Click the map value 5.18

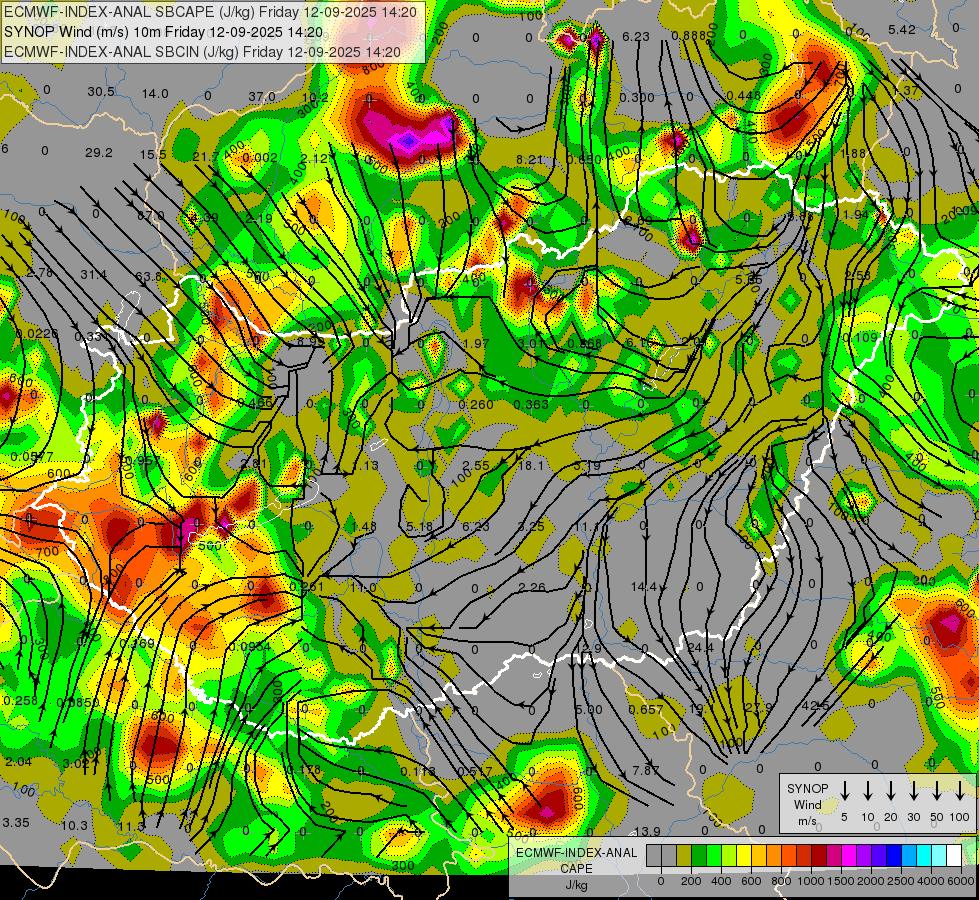click(420, 527)
